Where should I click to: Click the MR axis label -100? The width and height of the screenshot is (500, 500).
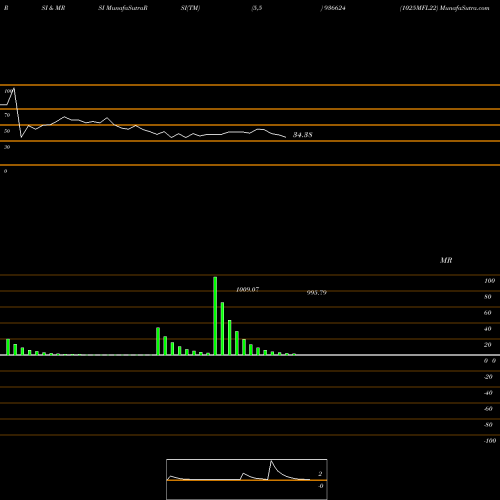point(490,441)
